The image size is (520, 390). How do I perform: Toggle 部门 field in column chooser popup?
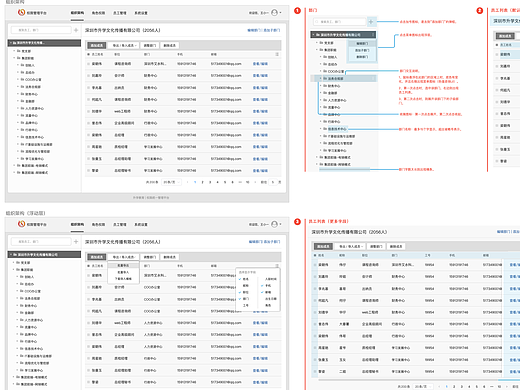click(244, 299)
